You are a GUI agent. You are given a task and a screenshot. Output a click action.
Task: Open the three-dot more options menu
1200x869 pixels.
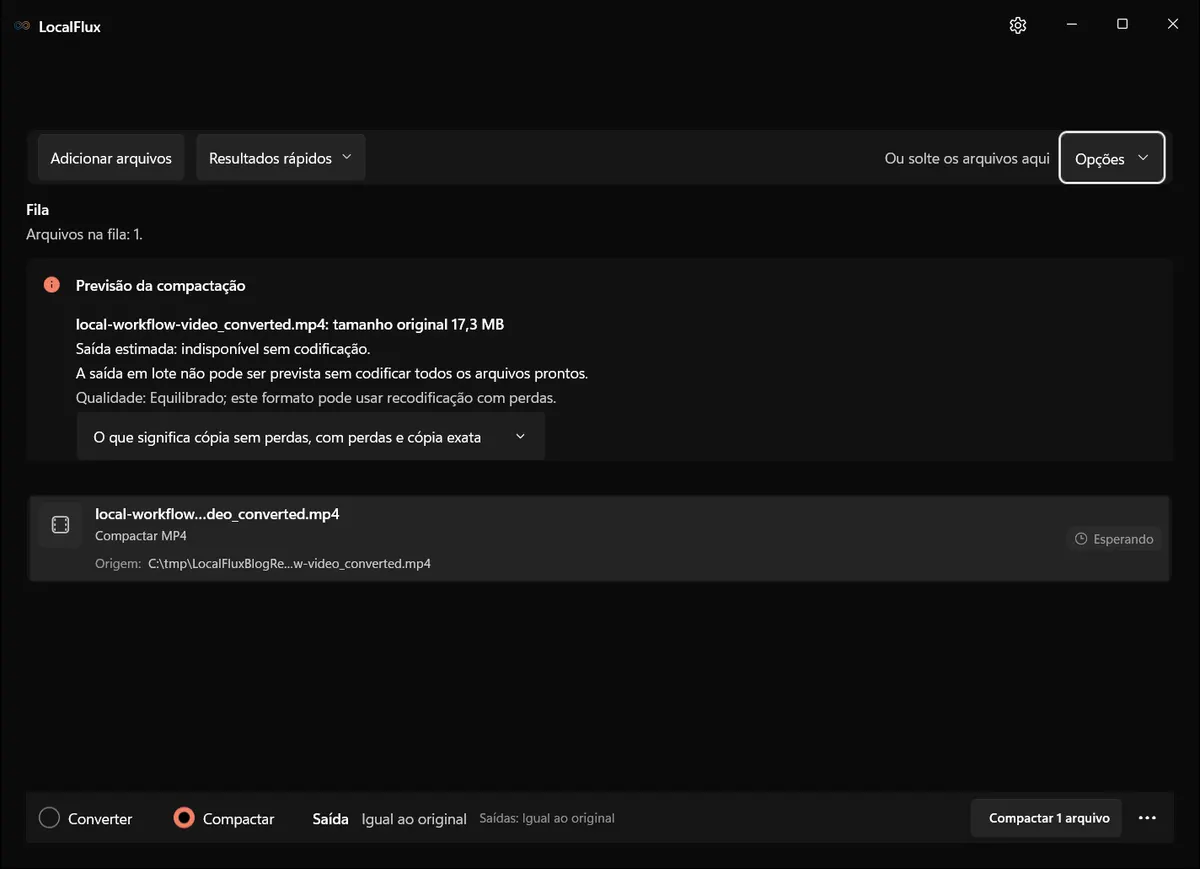click(x=1147, y=818)
